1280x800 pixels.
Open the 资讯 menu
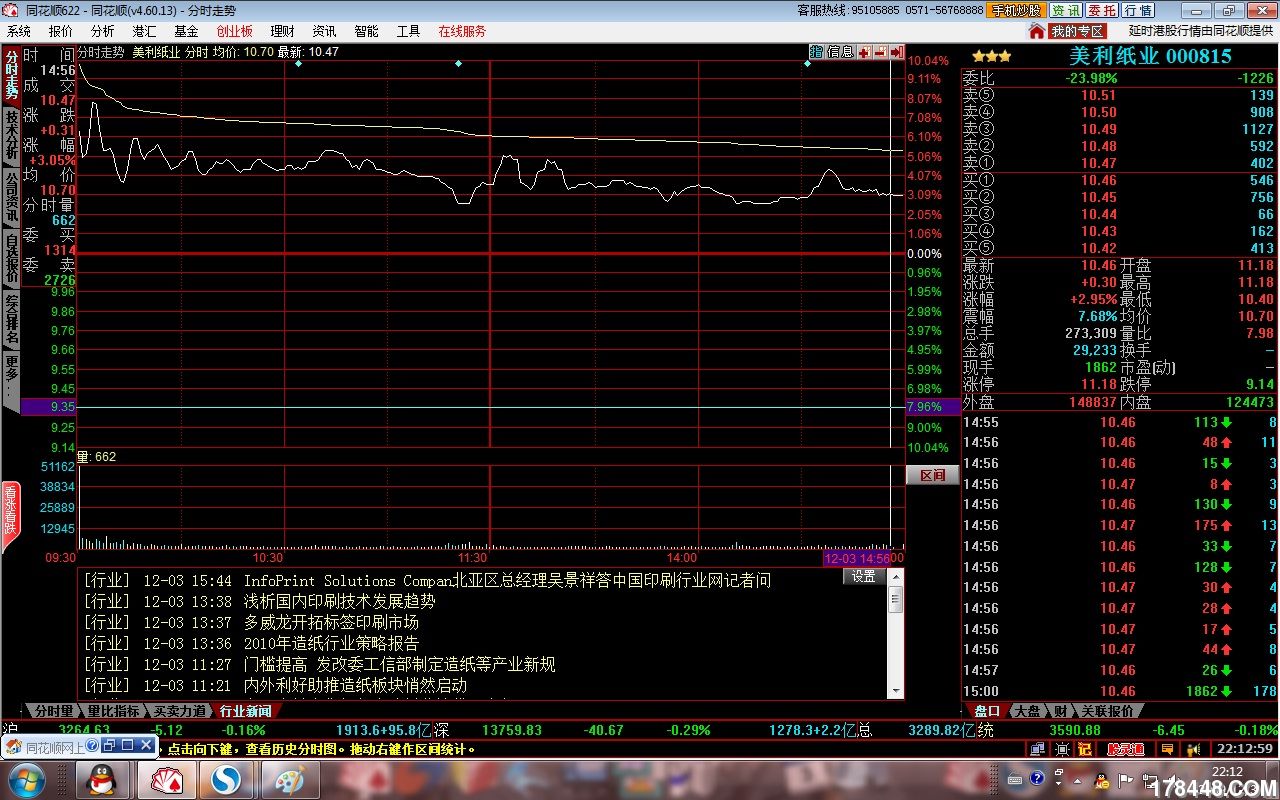tap(324, 31)
